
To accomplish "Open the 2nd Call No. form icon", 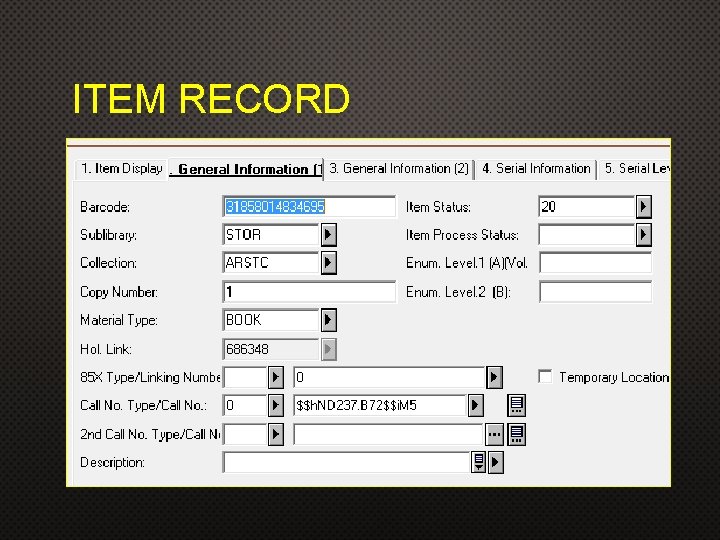I will pos(517,434).
